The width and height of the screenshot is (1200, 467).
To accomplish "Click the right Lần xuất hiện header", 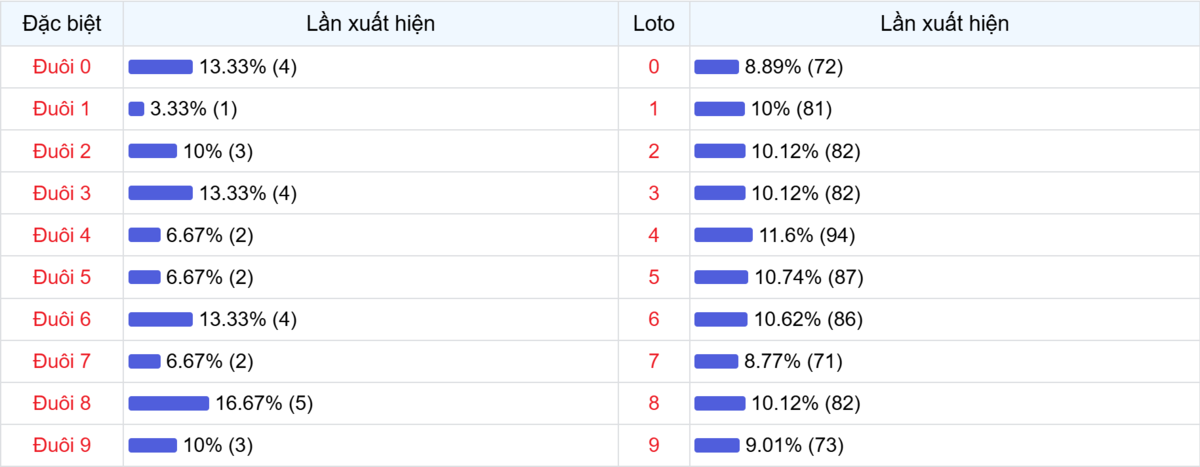I will point(944,24).
